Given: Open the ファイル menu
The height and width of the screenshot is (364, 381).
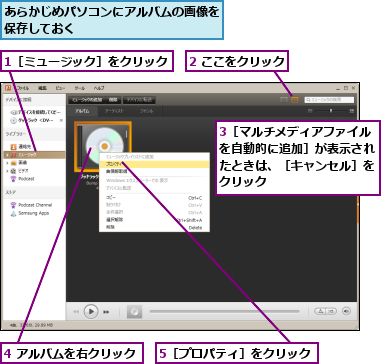Looking at the screenshot, I should (x=22, y=88).
